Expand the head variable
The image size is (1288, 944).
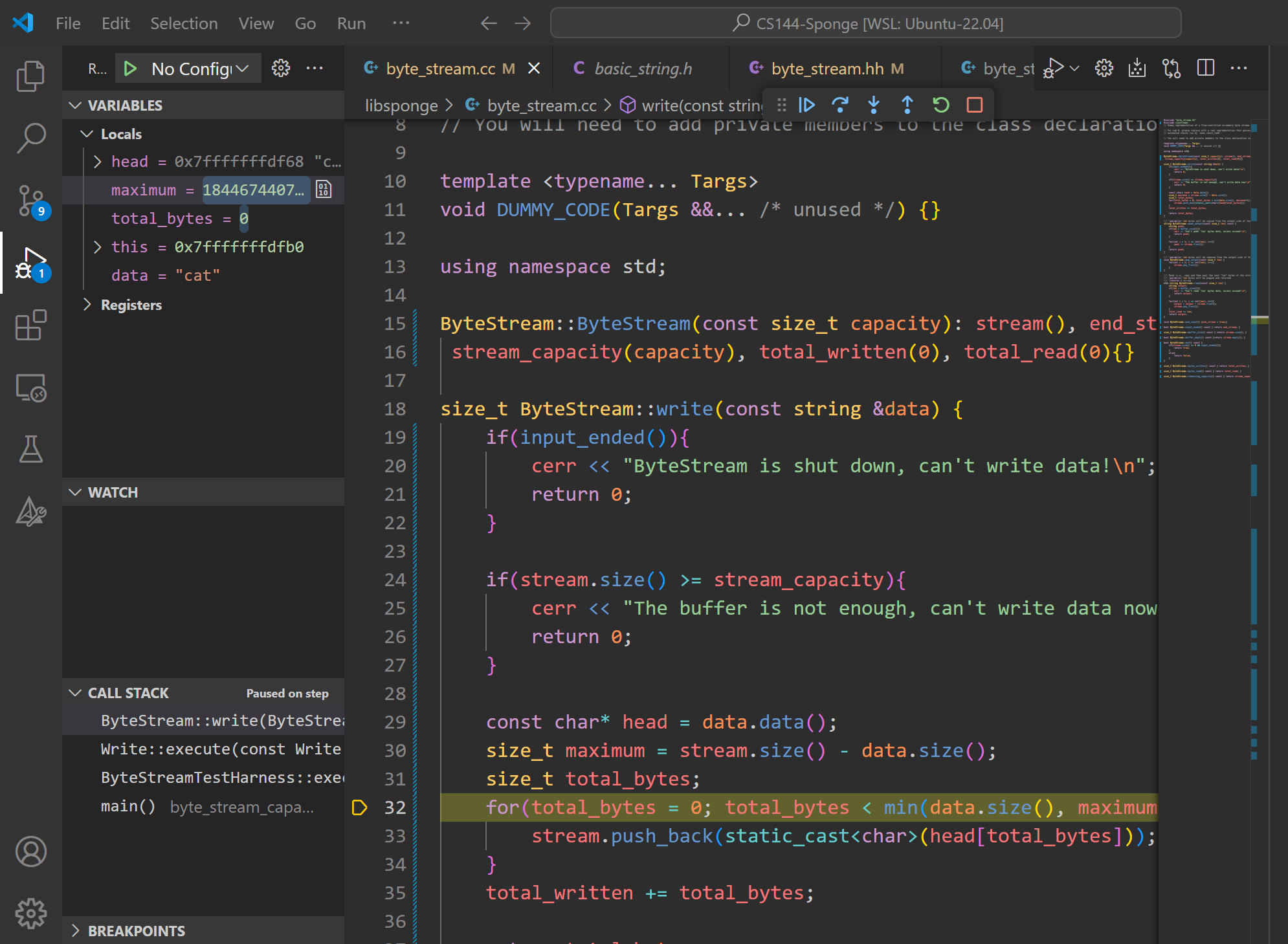coord(97,162)
